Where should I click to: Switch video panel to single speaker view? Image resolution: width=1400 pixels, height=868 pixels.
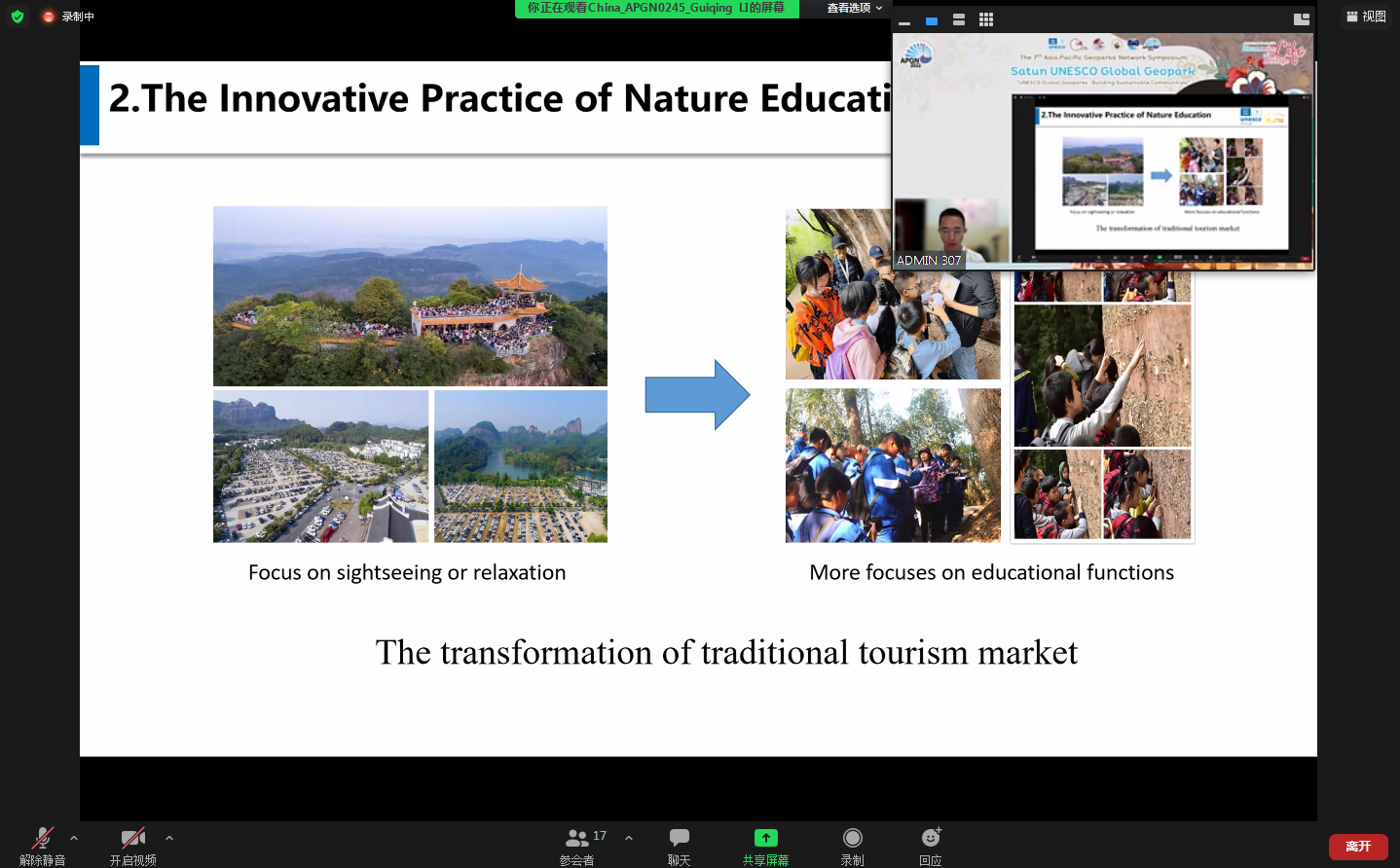coord(932,20)
